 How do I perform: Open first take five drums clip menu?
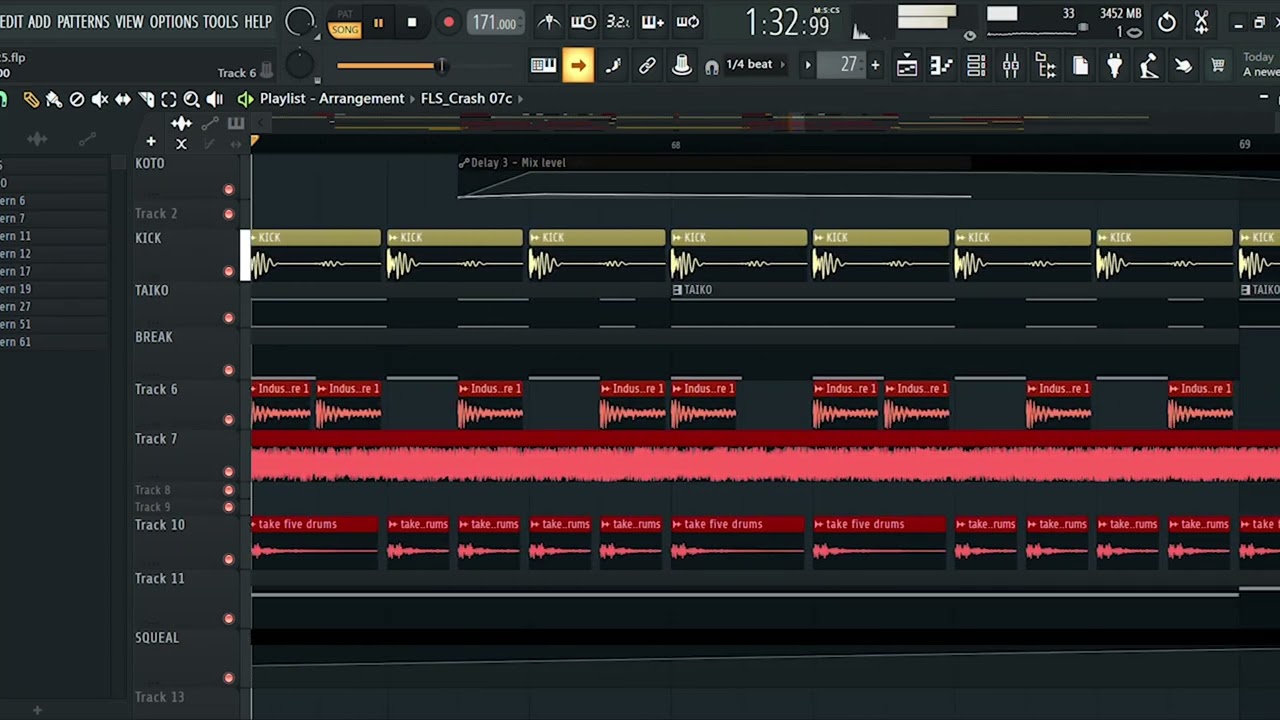coord(255,524)
